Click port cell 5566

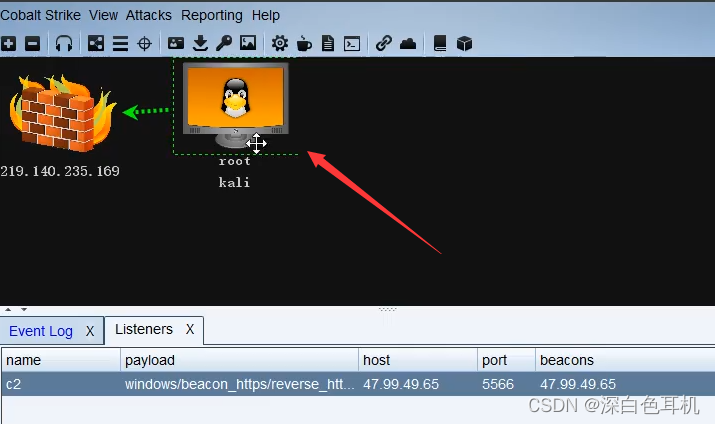pos(506,384)
